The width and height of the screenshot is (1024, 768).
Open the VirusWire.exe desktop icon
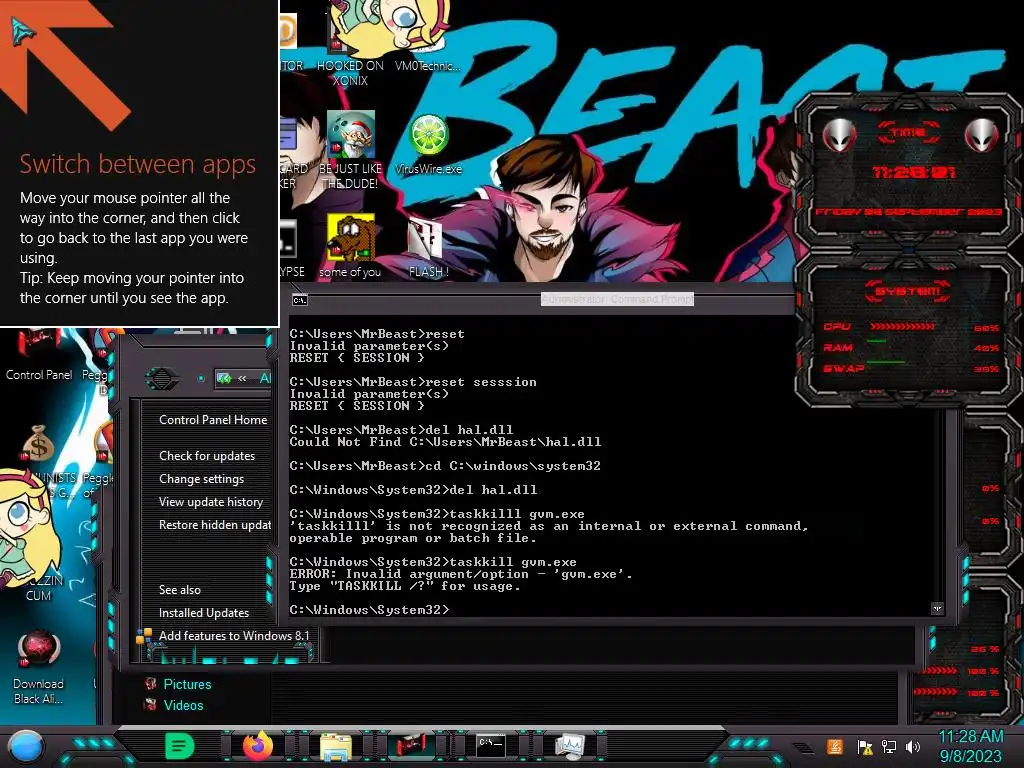click(428, 145)
